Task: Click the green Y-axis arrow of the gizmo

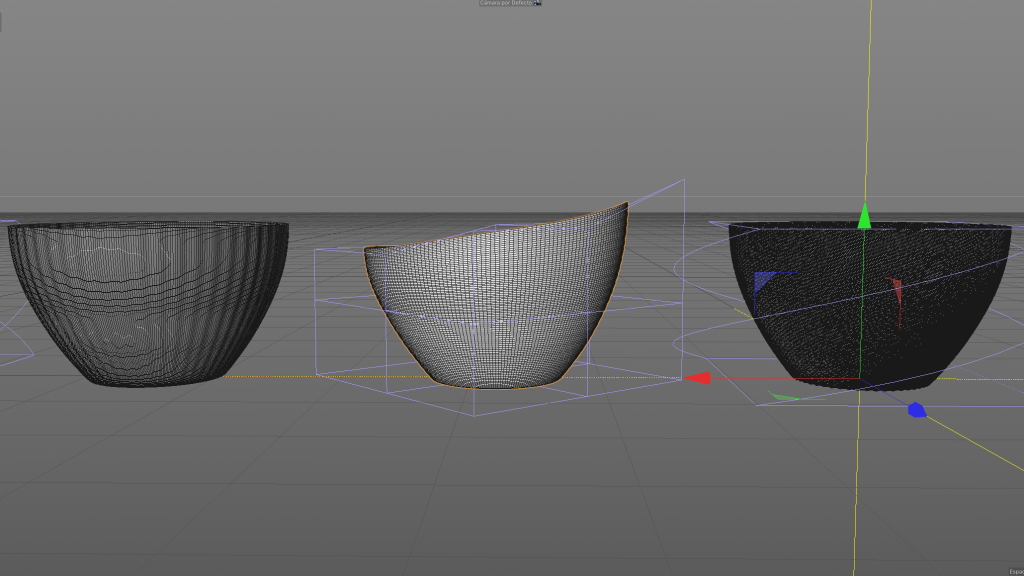Action: tap(865, 216)
